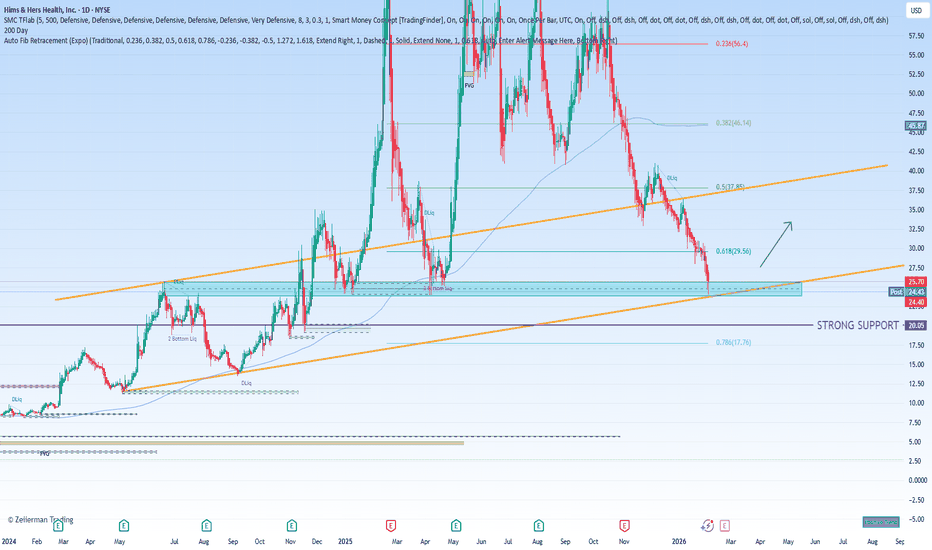Click the 0.618(29.56) Fibonacci level label
Viewport: 932px width, 550px height.
tap(733, 252)
